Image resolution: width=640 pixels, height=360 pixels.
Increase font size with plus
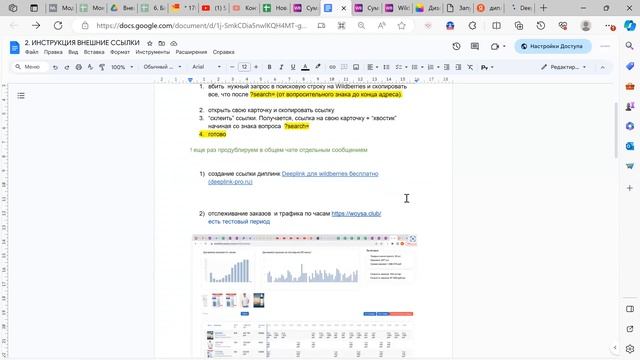pyautogui.click(x=256, y=67)
